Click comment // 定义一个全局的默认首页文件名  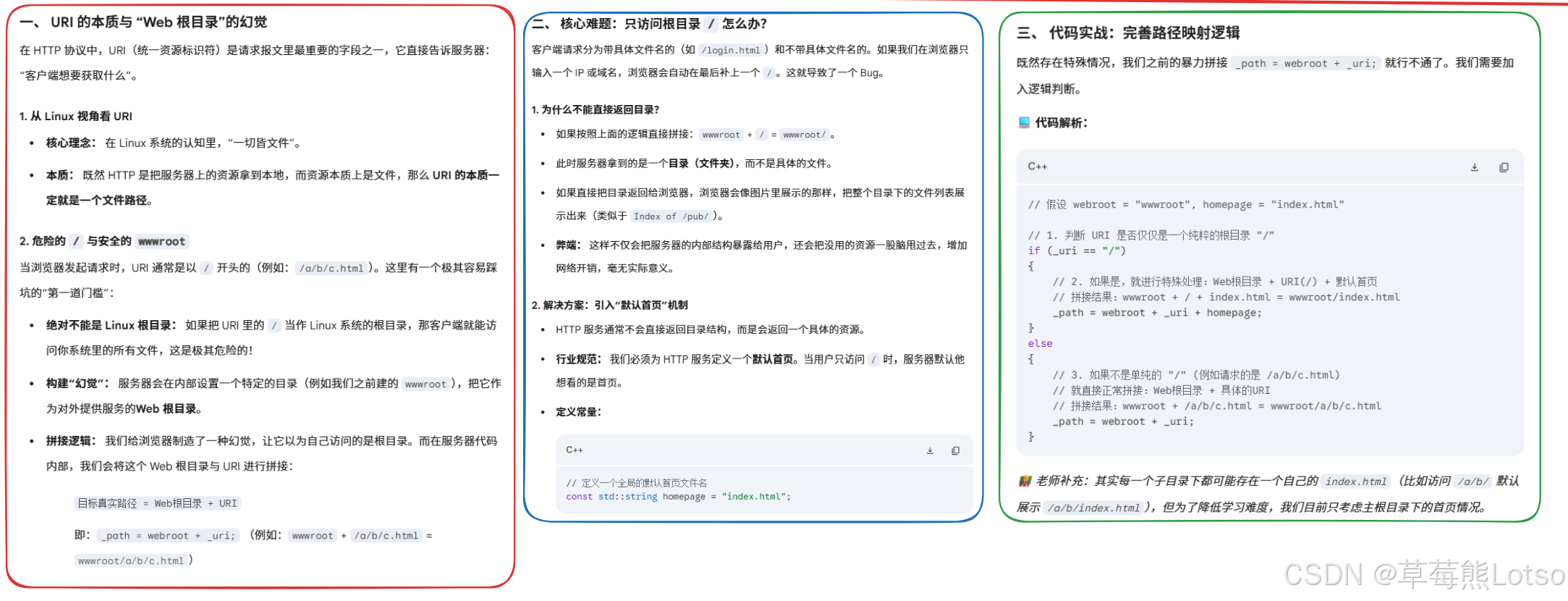click(x=637, y=482)
